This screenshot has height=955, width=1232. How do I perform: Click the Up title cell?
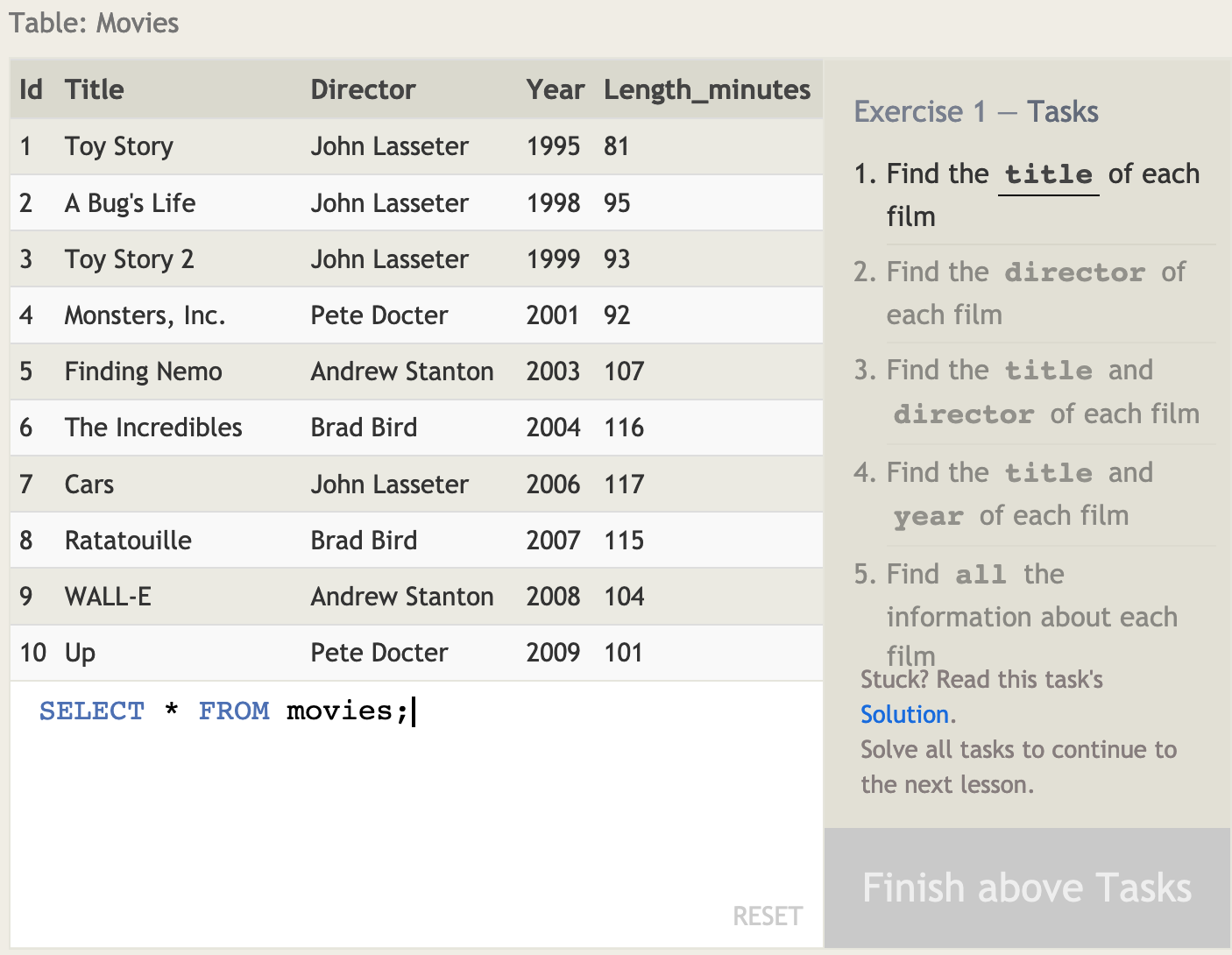pos(80,654)
